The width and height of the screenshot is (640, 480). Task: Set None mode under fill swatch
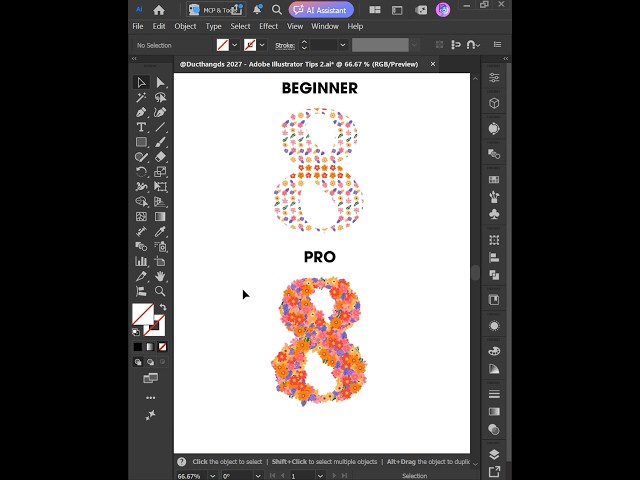(x=162, y=347)
